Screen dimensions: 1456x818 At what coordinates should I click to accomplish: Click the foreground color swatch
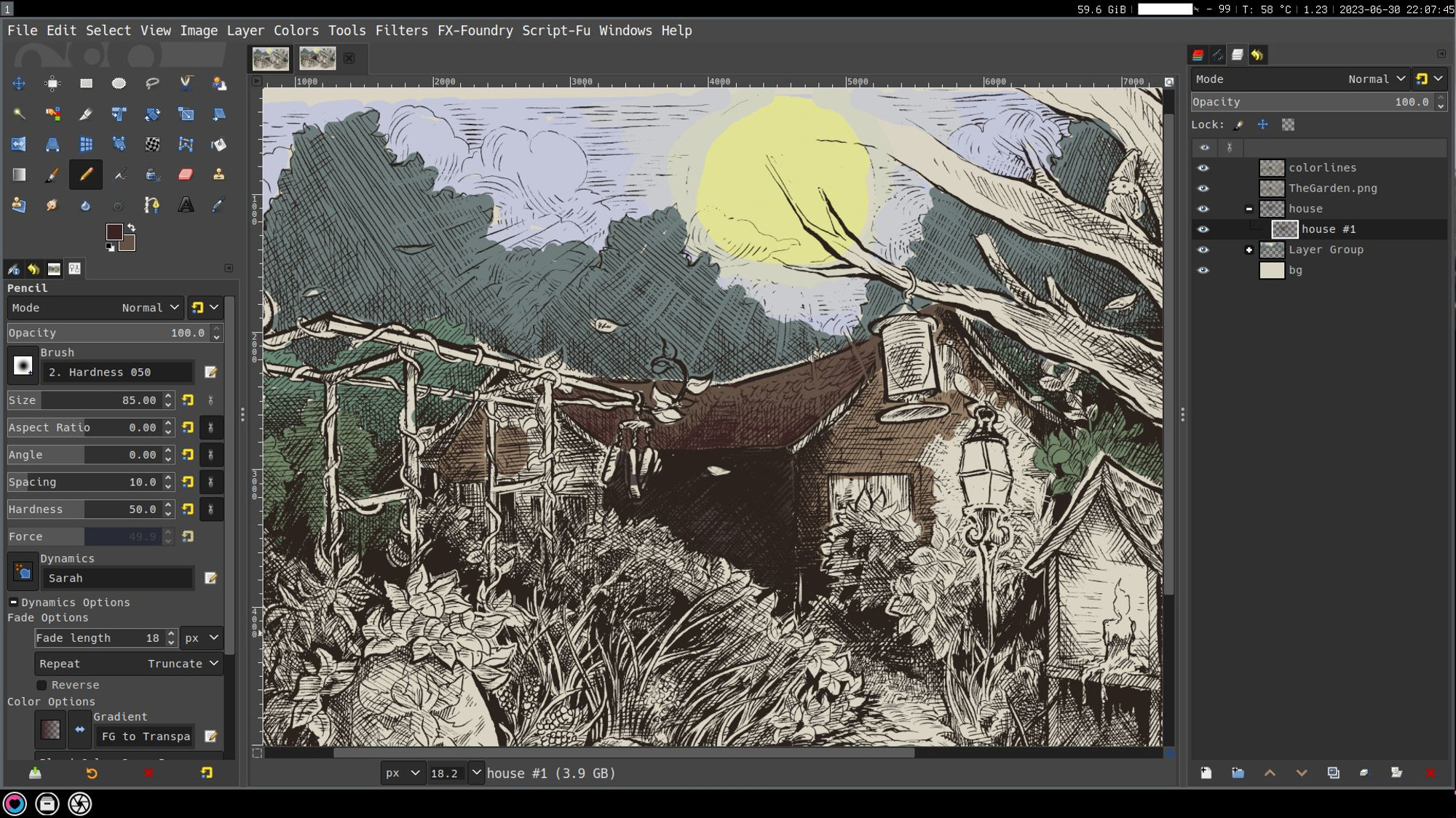tap(114, 231)
